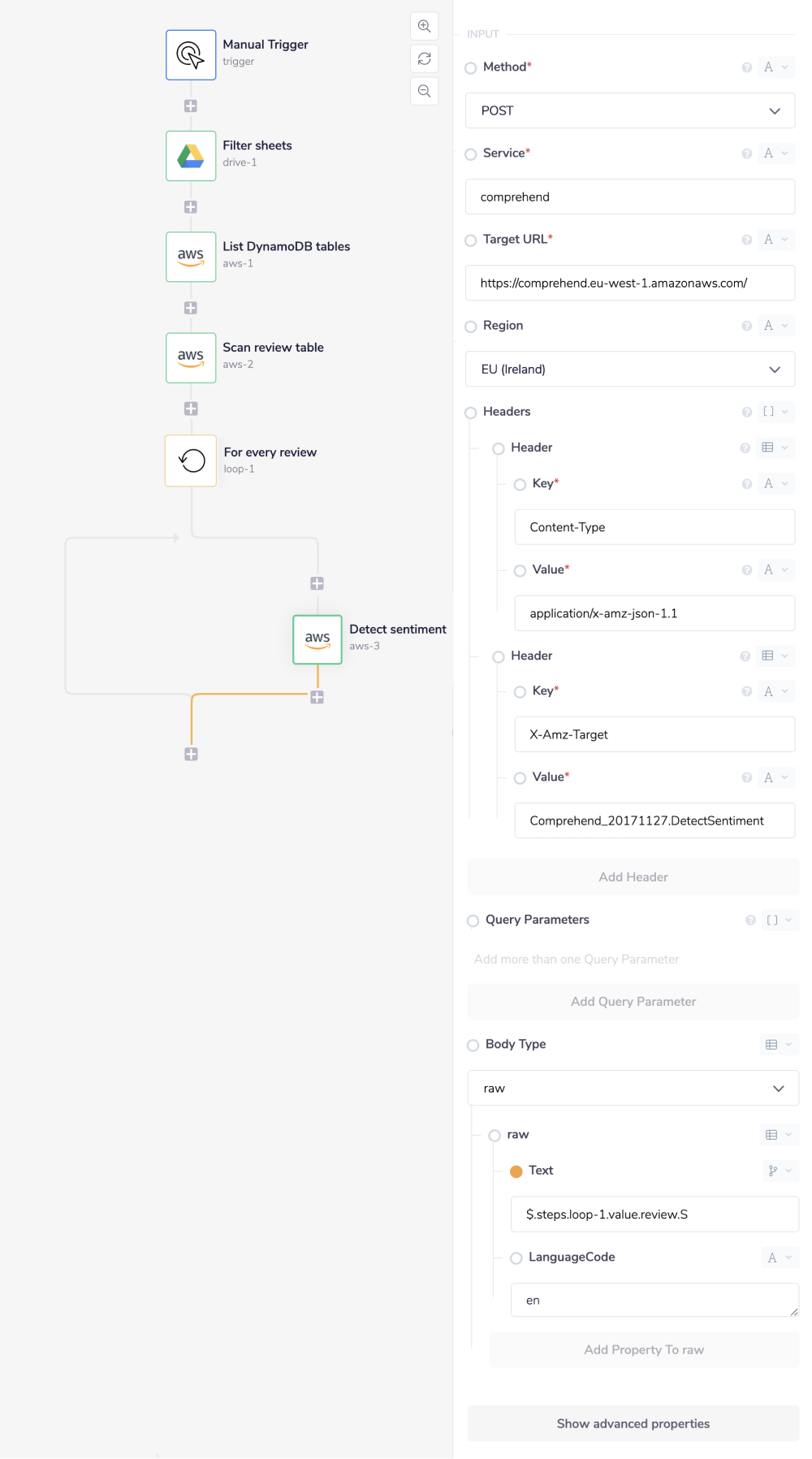Click the plus icon below Manual Trigger
812x1459 pixels.
tap(190, 105)
